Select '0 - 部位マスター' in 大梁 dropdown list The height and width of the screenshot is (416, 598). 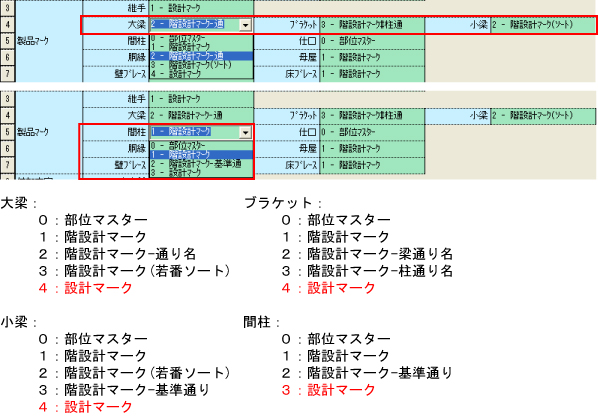[x=201, y=38]
